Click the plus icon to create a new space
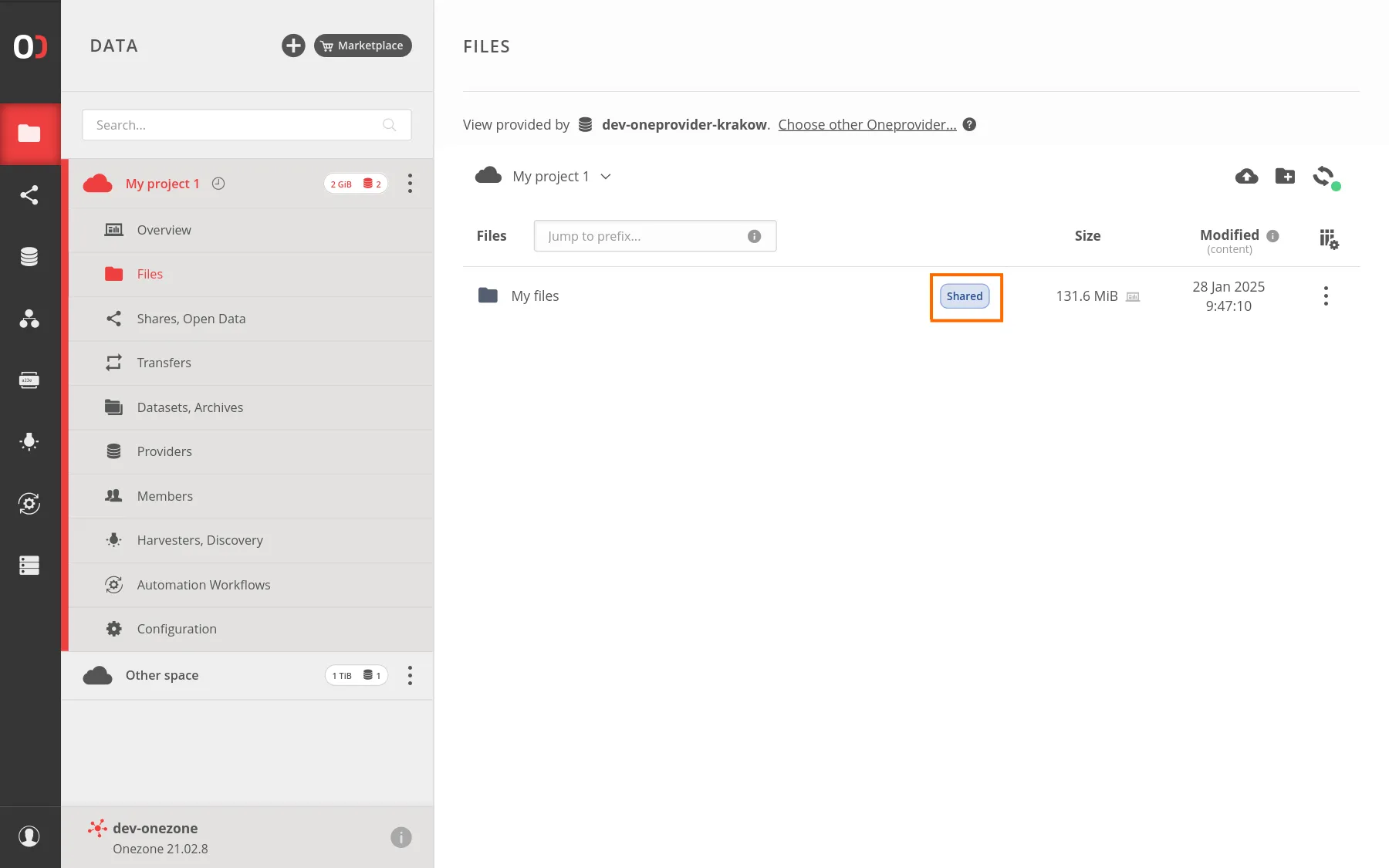The width and height of the screenshot is (1389, 868). [x=293, y=46]
